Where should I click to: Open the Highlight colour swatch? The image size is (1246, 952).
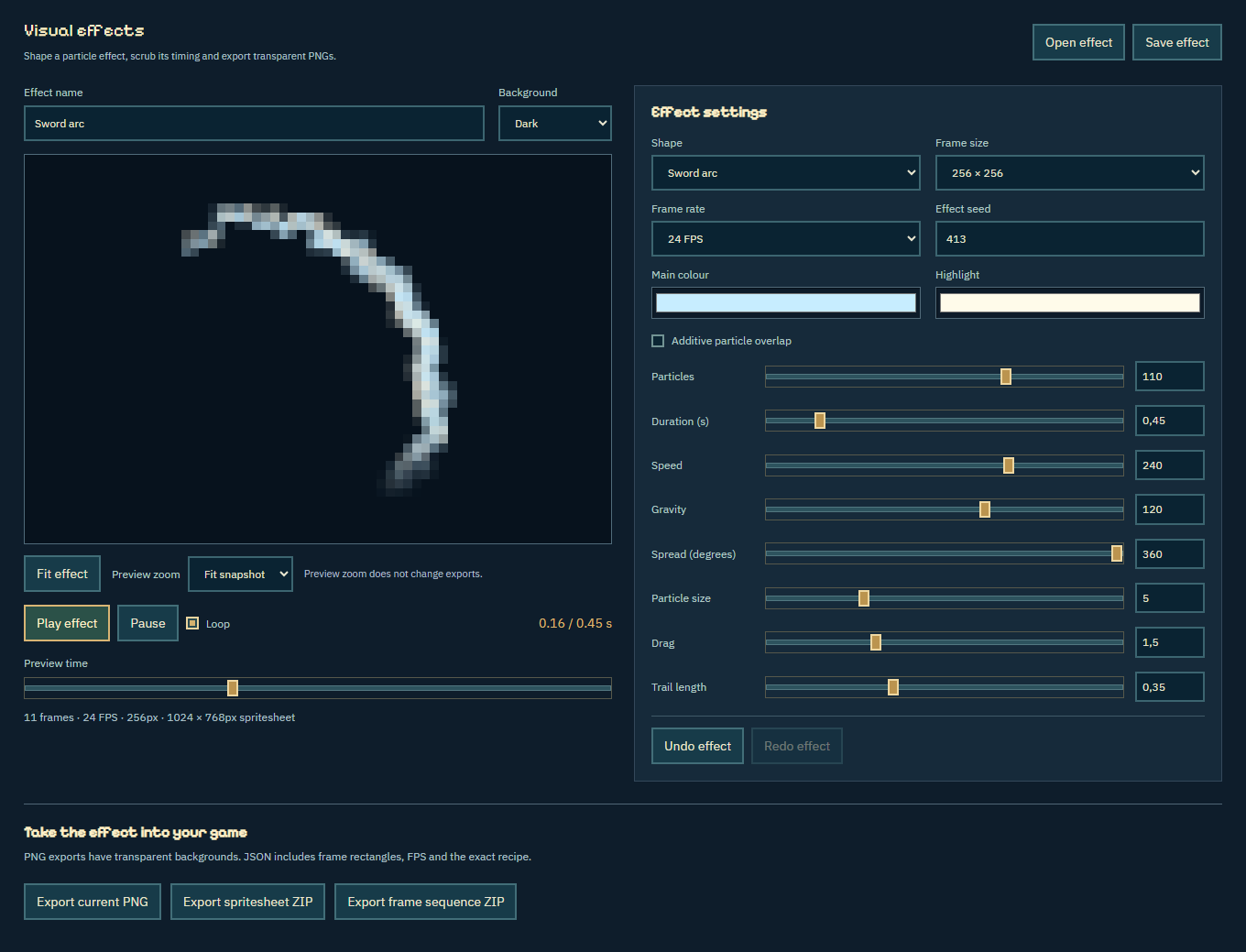coord(1069,303)
